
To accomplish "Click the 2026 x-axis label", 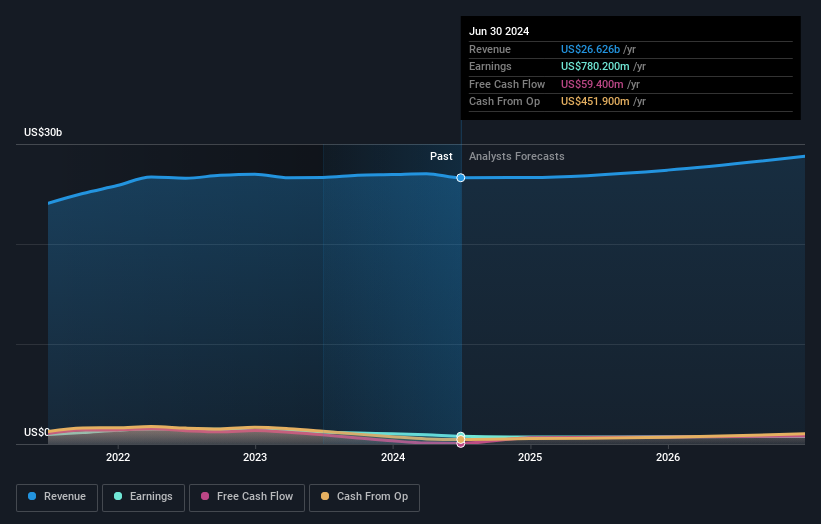I will pos(668,458).
